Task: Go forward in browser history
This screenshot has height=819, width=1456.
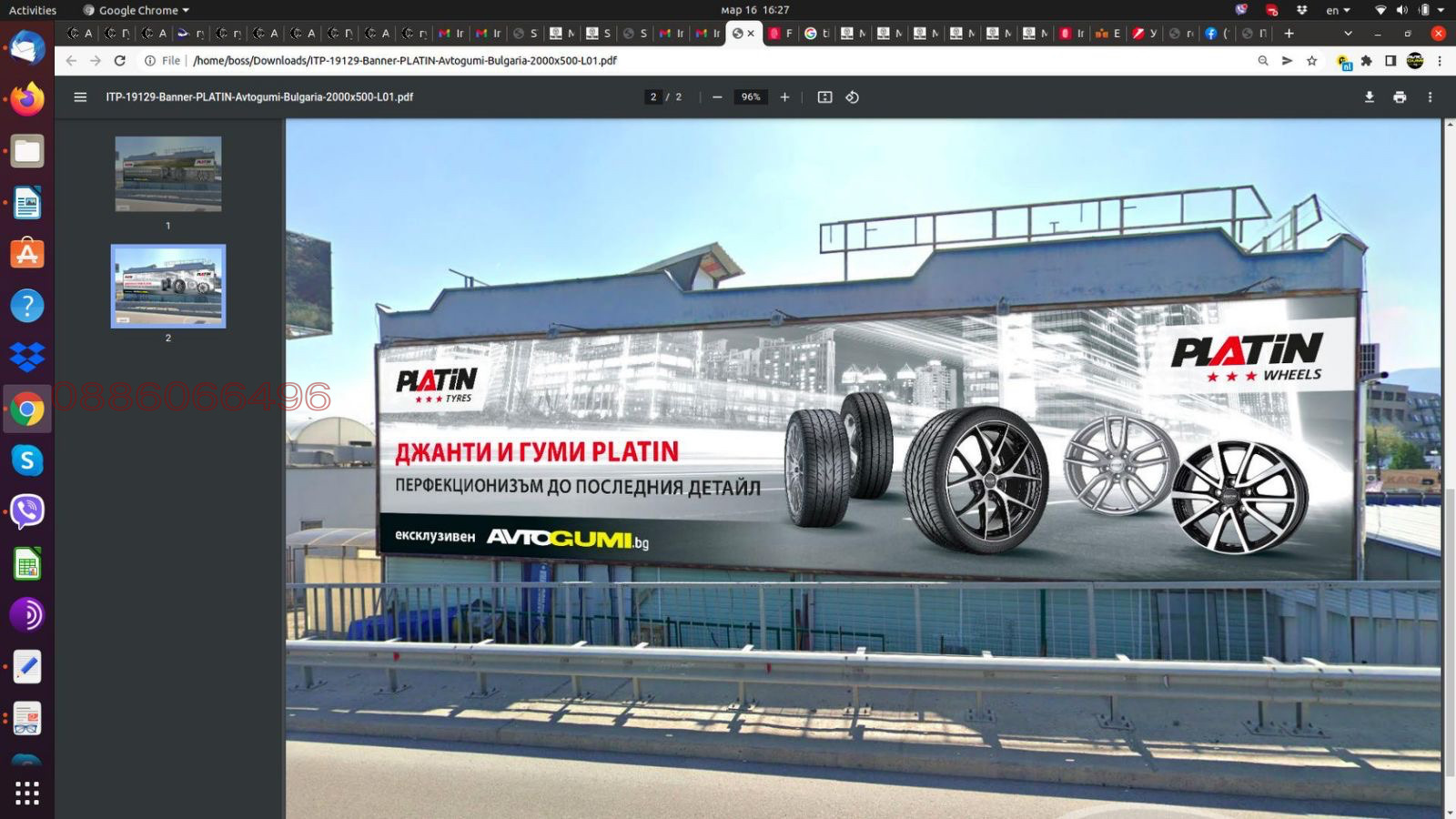Action: (96, 61)
